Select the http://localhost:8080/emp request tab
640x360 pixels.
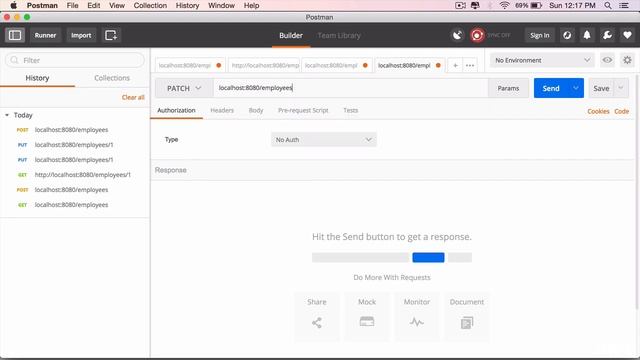[x=264, y=65]
